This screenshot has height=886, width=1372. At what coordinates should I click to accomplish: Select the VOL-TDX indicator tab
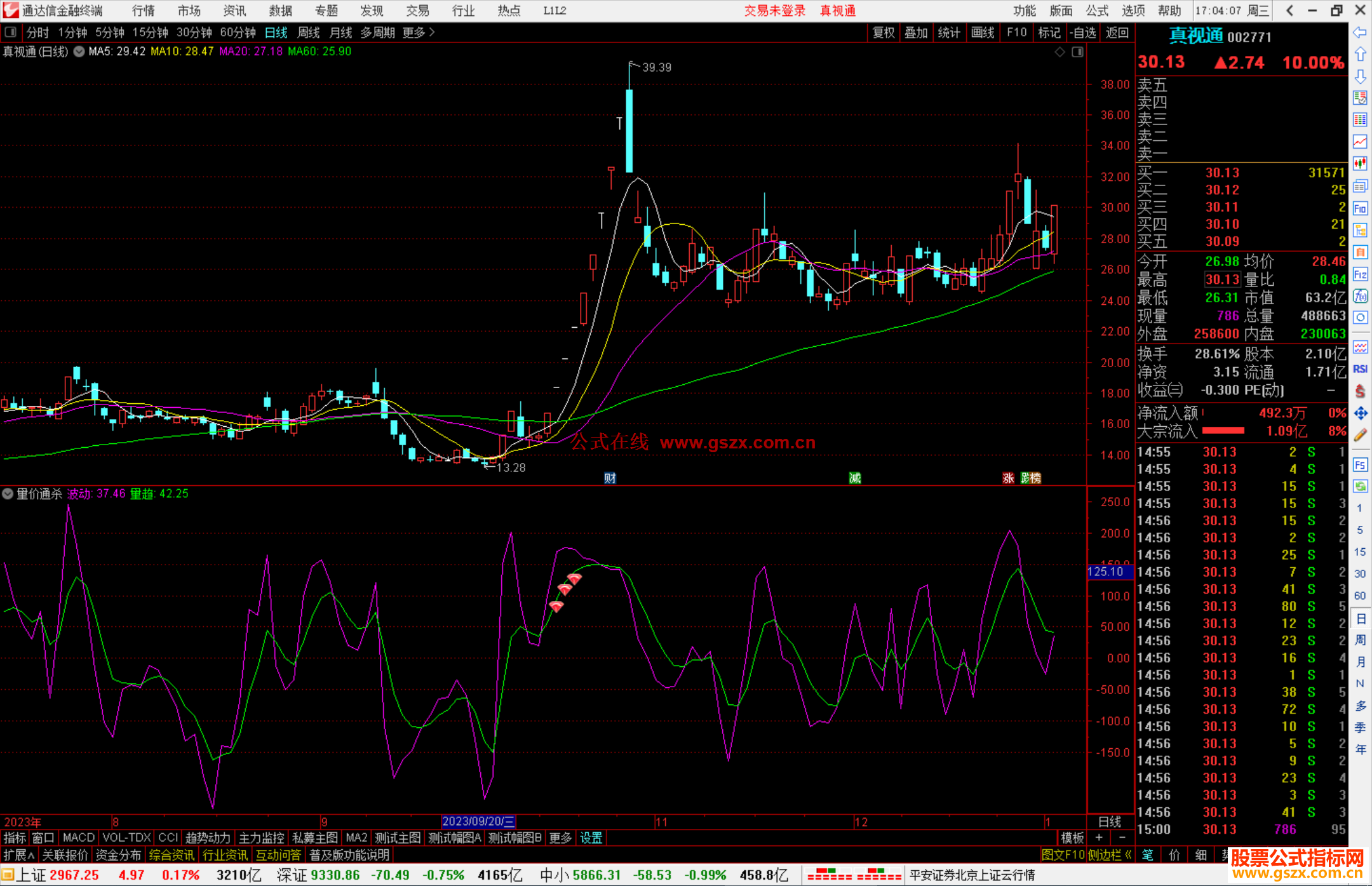[x=126, y=838]
